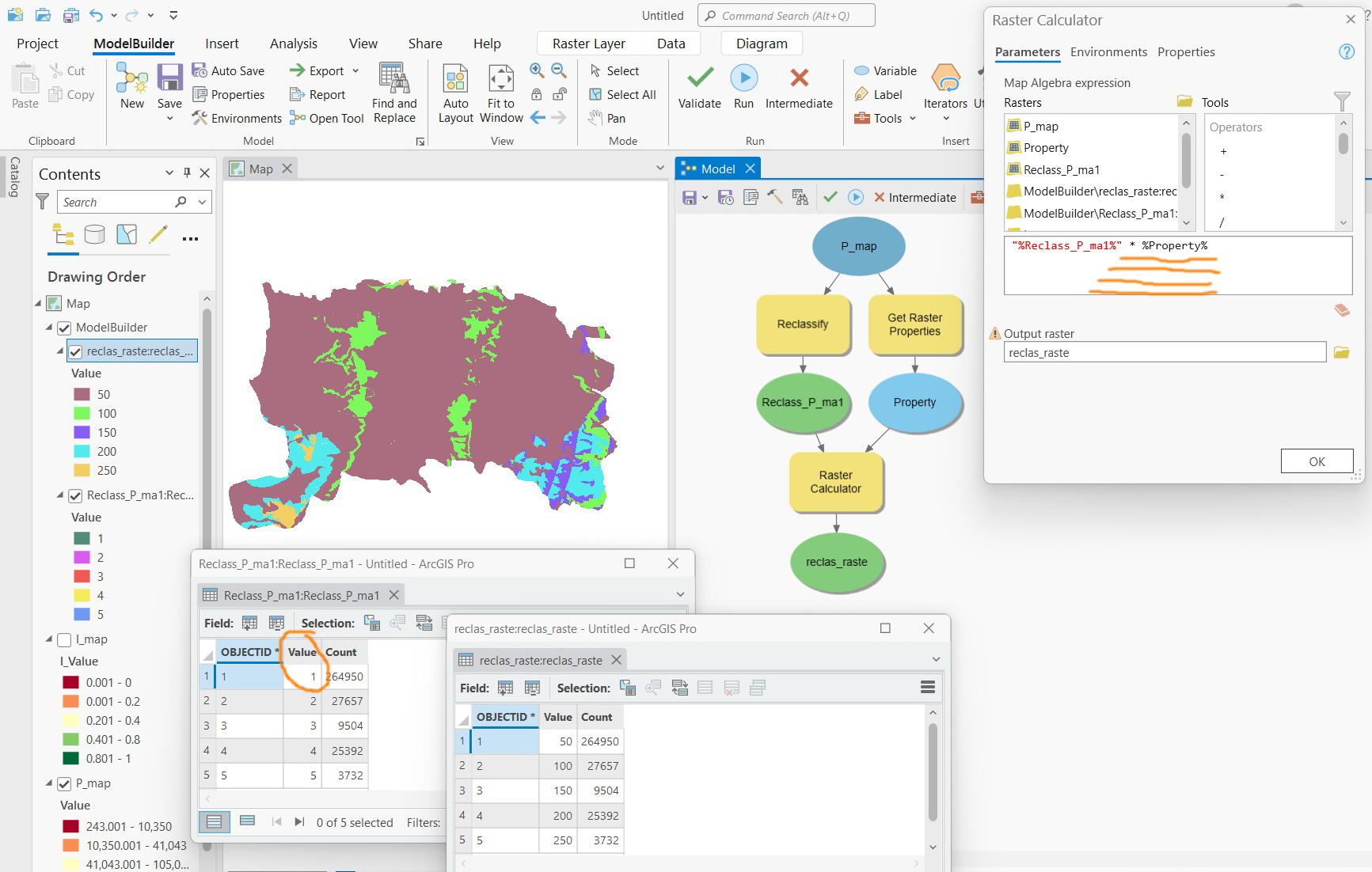Open the Export dropdown menu
This screenshot has height=872, width=1372.
354,70
